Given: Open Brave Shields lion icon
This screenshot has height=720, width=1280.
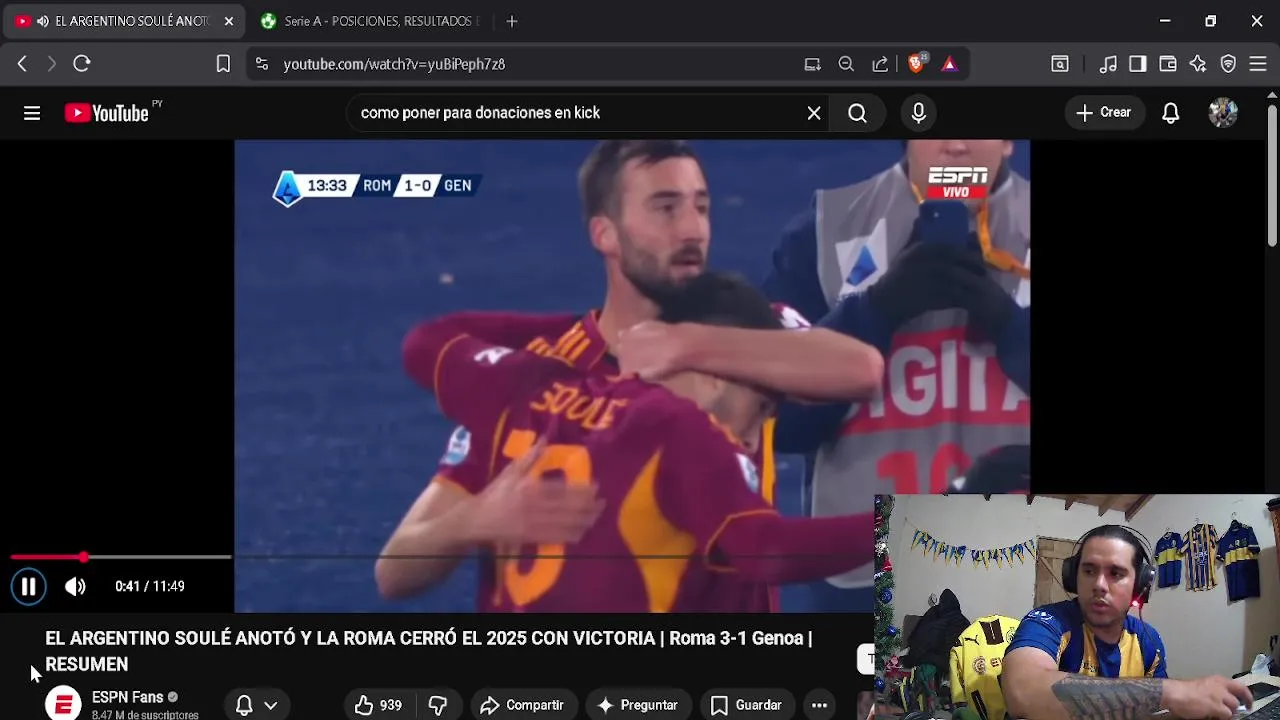Looking at the screenshot, I should click(916, 64).
